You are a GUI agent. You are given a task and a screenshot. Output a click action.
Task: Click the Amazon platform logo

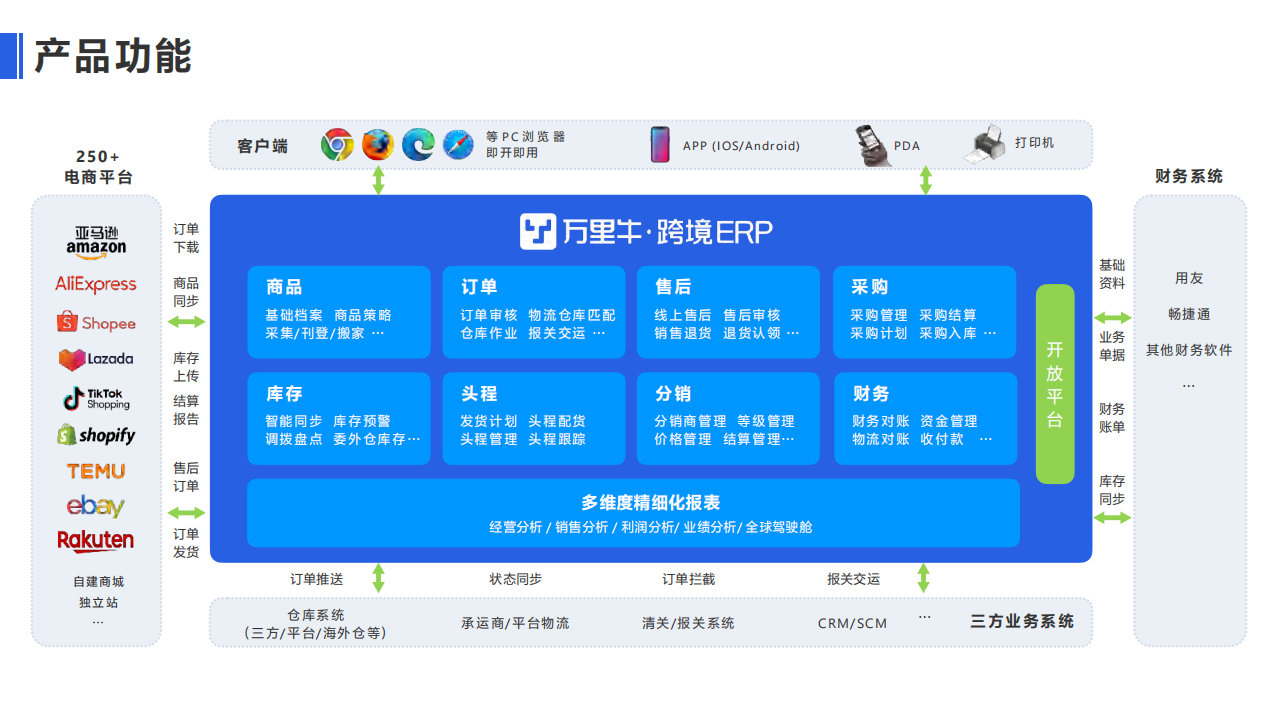tap(96, 241)
